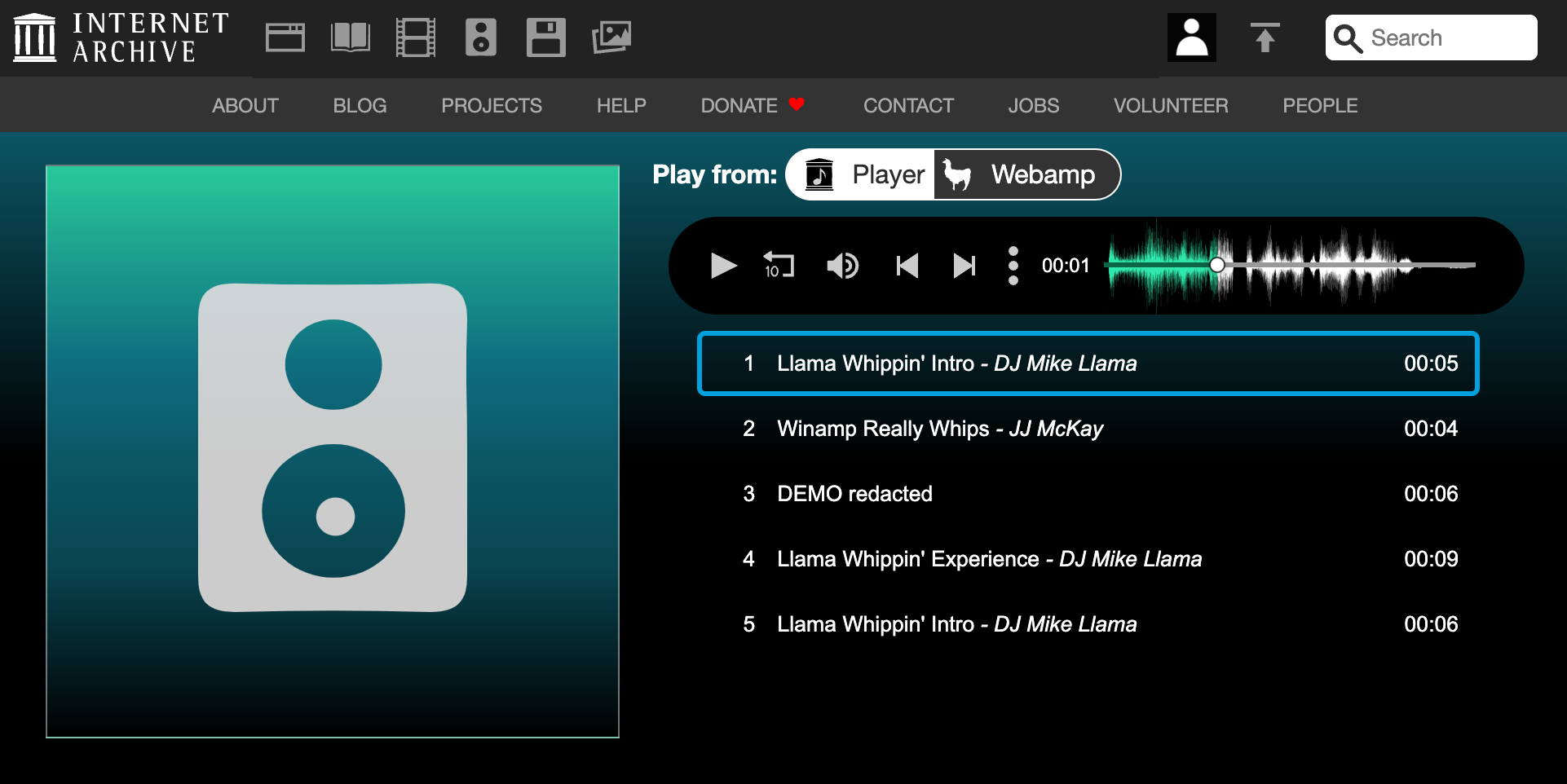
Task: Play track 5 Llama Whippin' Intro
Action: point(1088,624)
